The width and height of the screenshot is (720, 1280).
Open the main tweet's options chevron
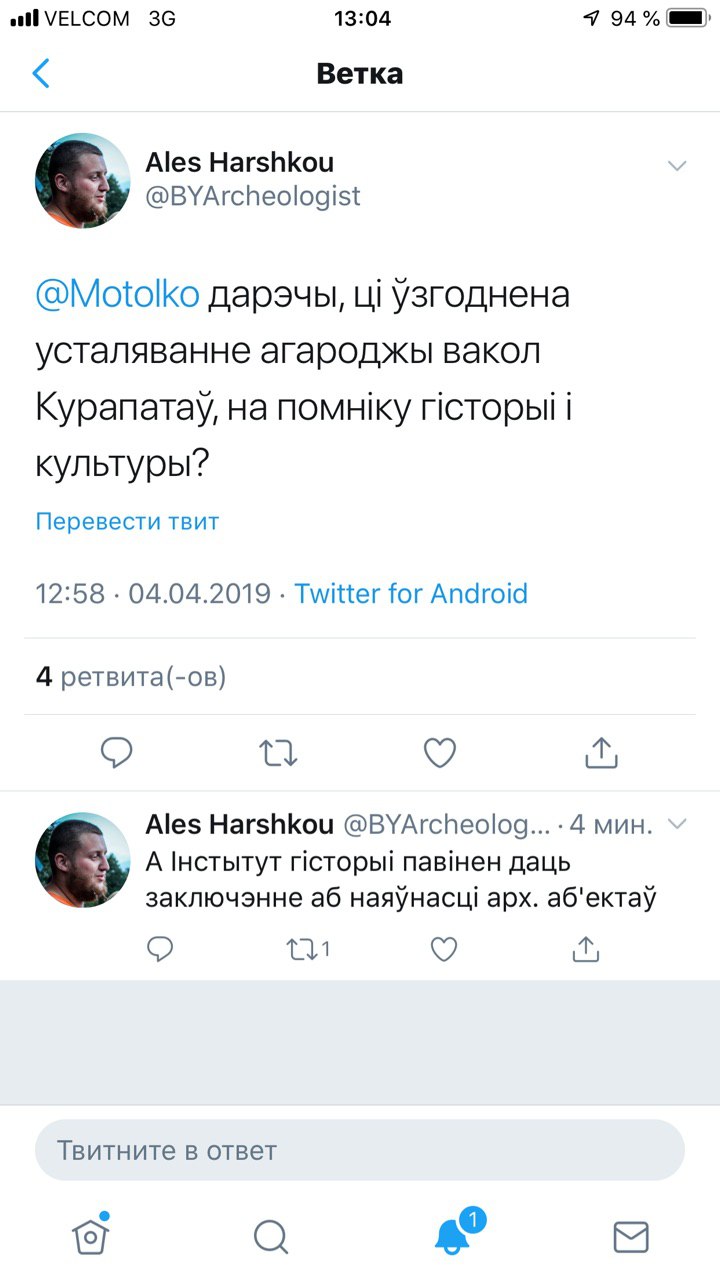pyautogui.click(x=677, y=166)
